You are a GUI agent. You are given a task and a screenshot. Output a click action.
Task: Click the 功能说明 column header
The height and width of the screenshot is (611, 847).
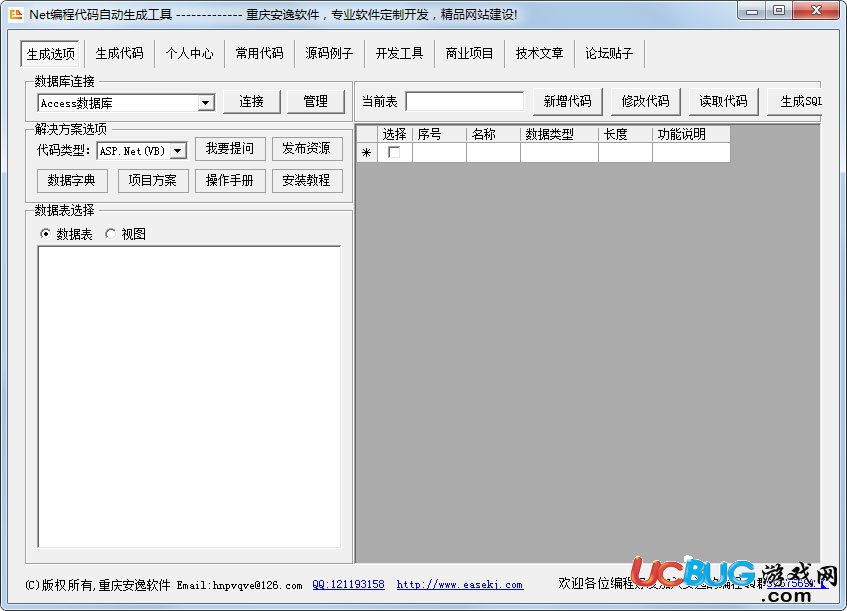[x=691, y=134]
